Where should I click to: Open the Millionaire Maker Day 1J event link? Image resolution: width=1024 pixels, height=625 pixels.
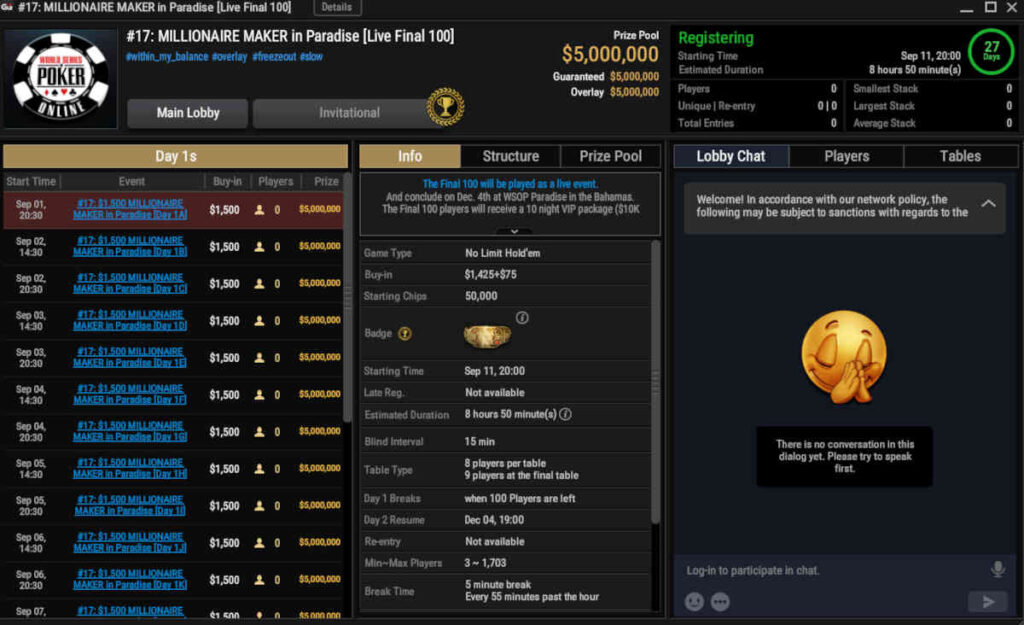pyautogui.click(x=130, y=542)
